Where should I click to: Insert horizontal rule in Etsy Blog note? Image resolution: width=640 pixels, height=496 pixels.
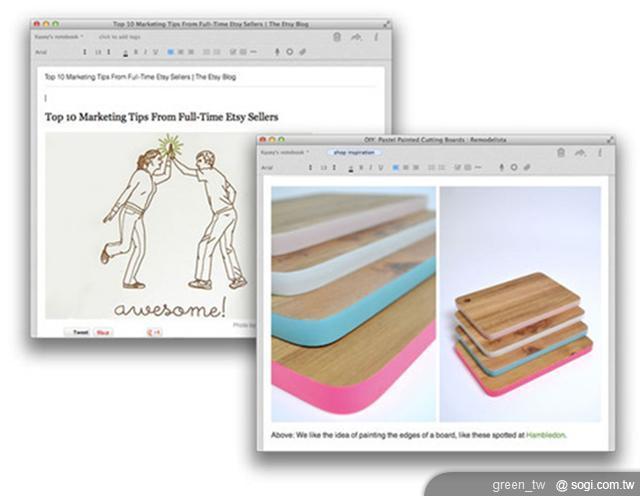pyautogui.click(x=253, y=52)
